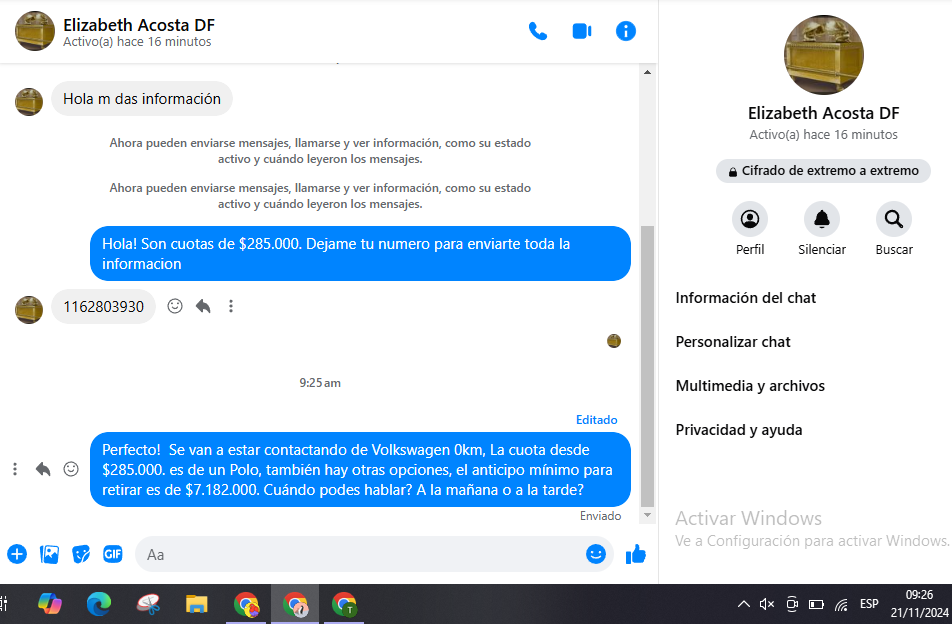Send a thumbs-up like
The width and height of the screenshot is (952, 624).
coord(636,554)
